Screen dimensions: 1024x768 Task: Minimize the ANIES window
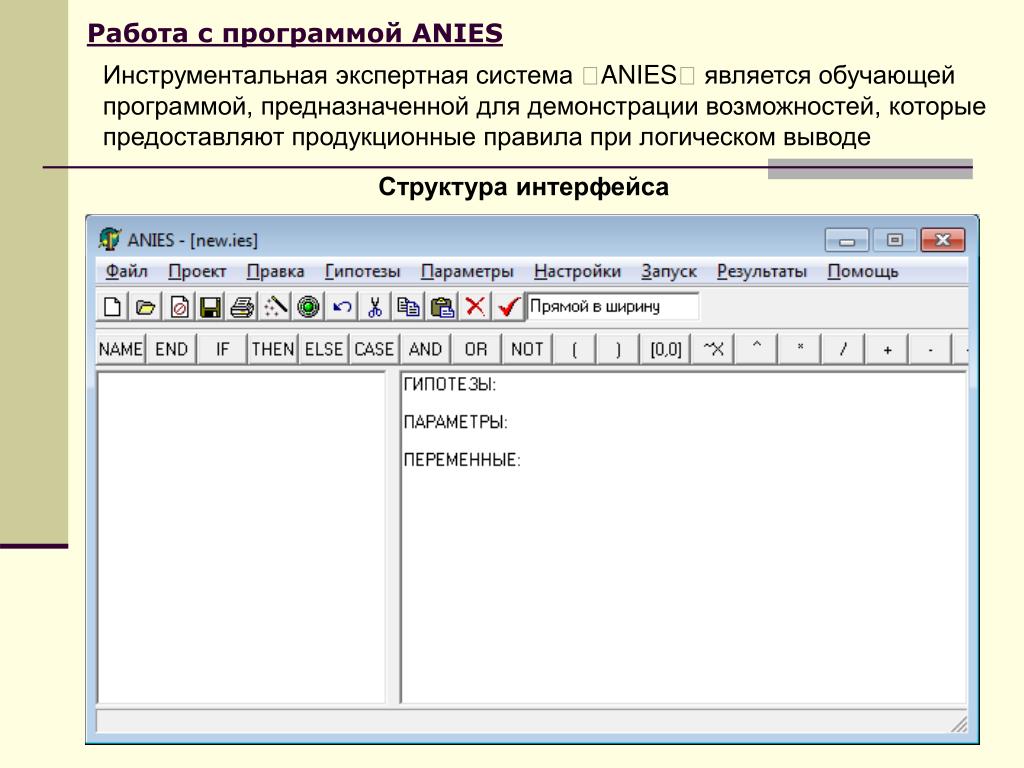pos(846,240)
